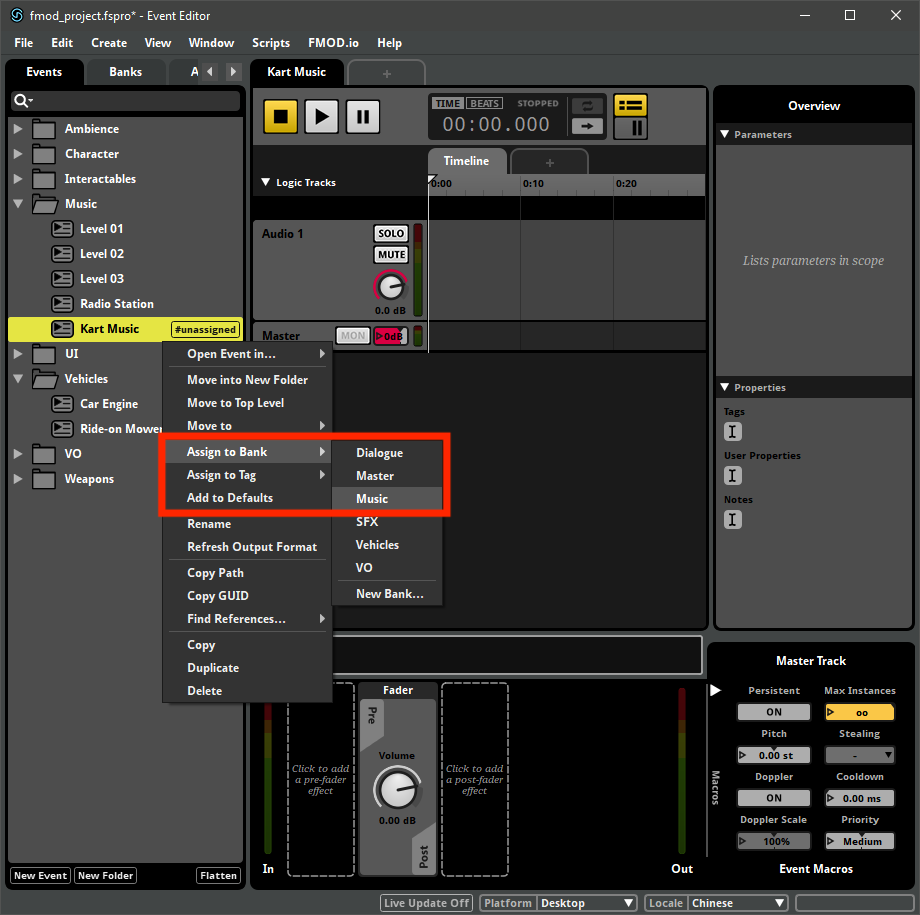Pause playback in the transport controls
920x915 pixels.
pos(362,116)
